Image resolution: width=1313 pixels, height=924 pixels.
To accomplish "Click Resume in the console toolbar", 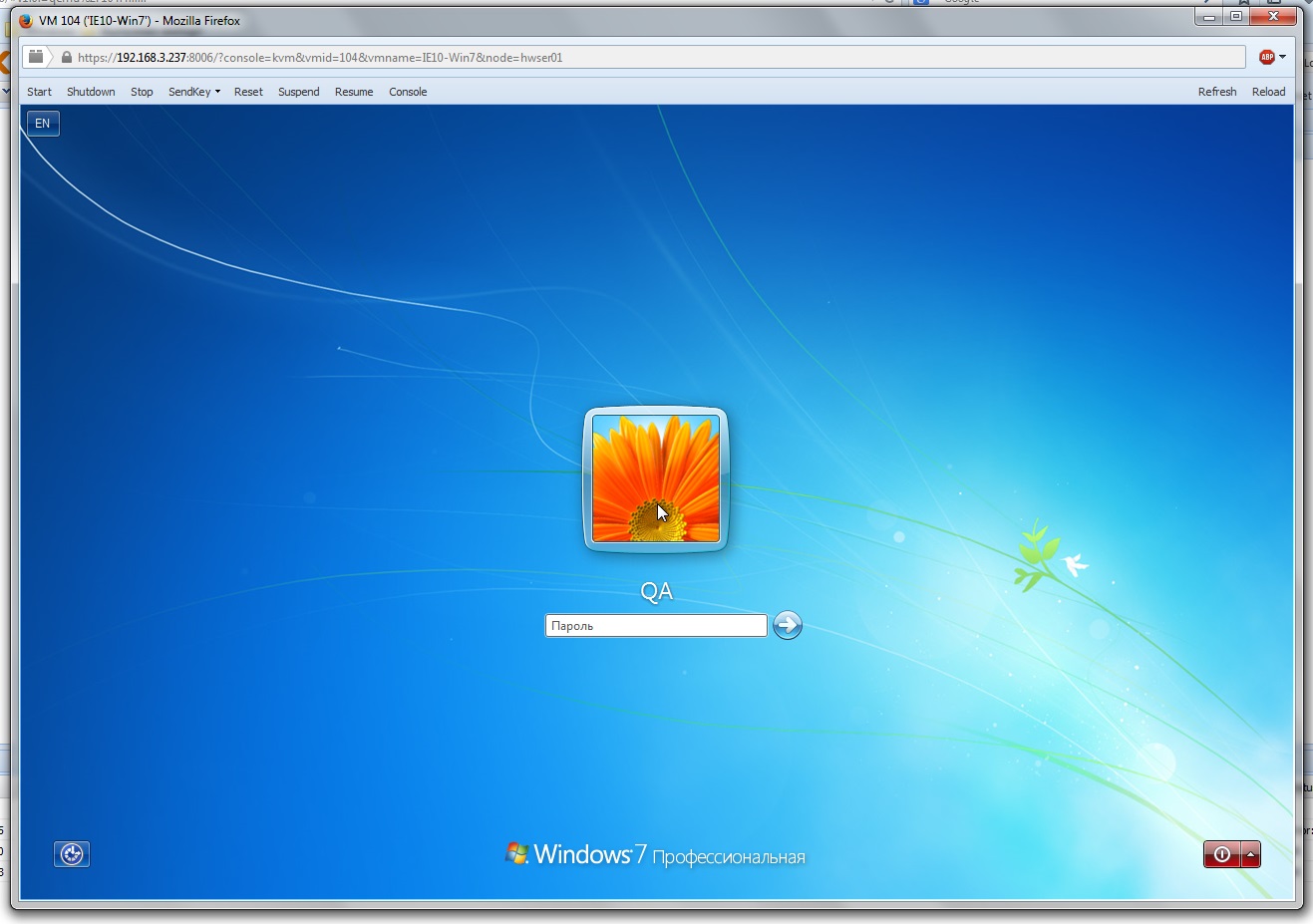I will coord(354,92).
